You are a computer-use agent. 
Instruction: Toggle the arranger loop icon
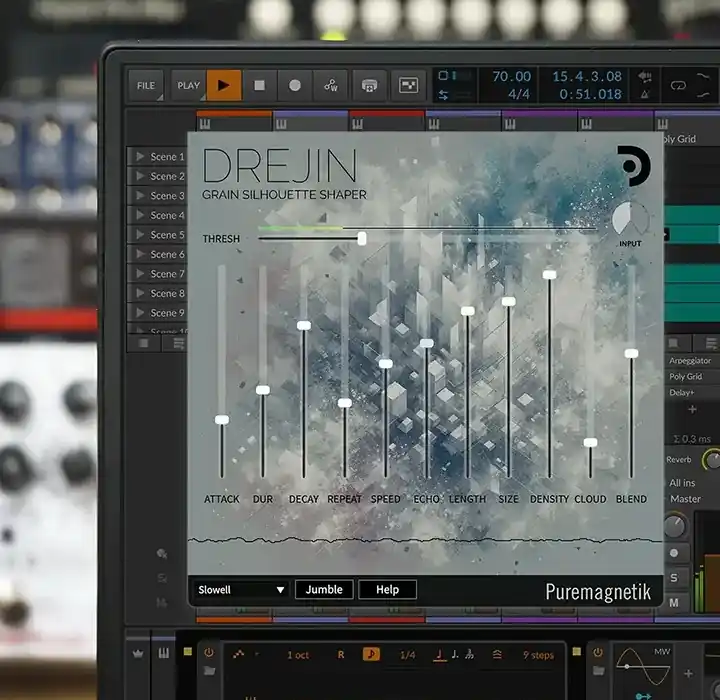[x=678, y=85]
